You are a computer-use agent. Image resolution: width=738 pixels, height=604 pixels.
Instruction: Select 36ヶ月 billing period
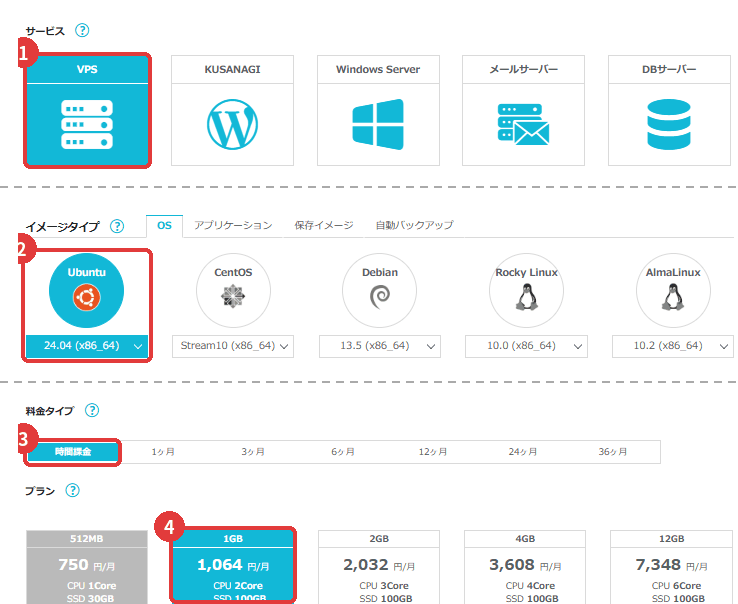pos(613,452)
